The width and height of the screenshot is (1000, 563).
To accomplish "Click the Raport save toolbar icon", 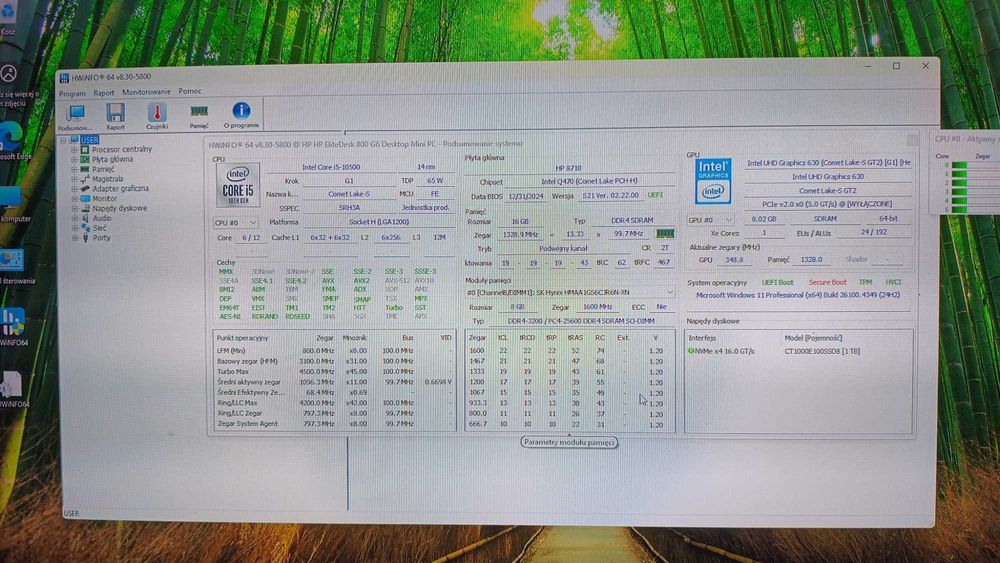I will click(115, 116).
